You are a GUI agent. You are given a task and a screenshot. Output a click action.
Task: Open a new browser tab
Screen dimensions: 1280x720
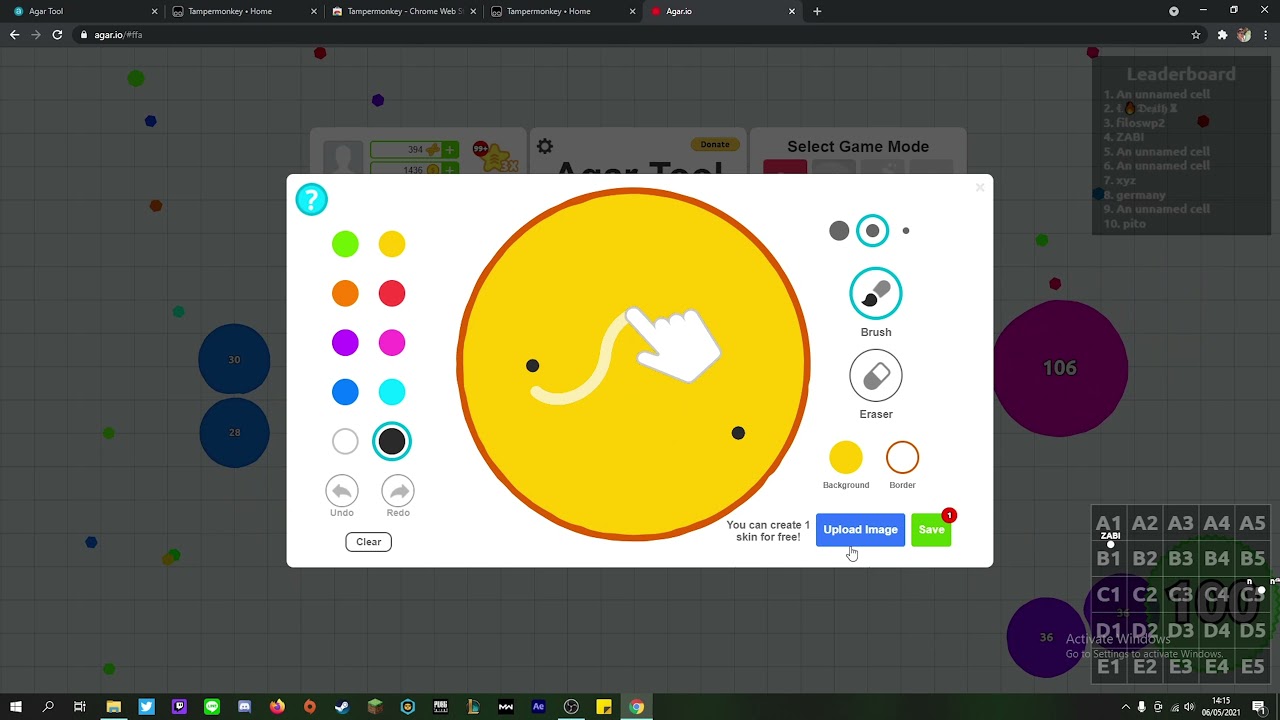817,11
